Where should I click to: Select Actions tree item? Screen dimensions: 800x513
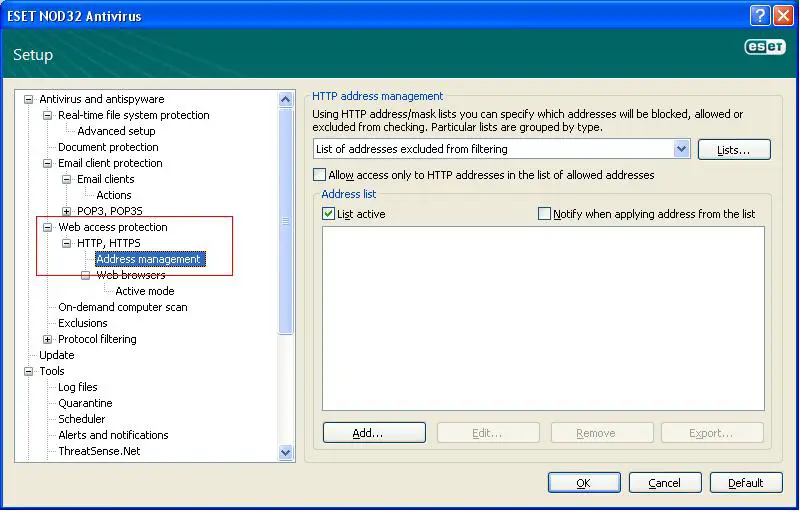click(x=114, y=196)
